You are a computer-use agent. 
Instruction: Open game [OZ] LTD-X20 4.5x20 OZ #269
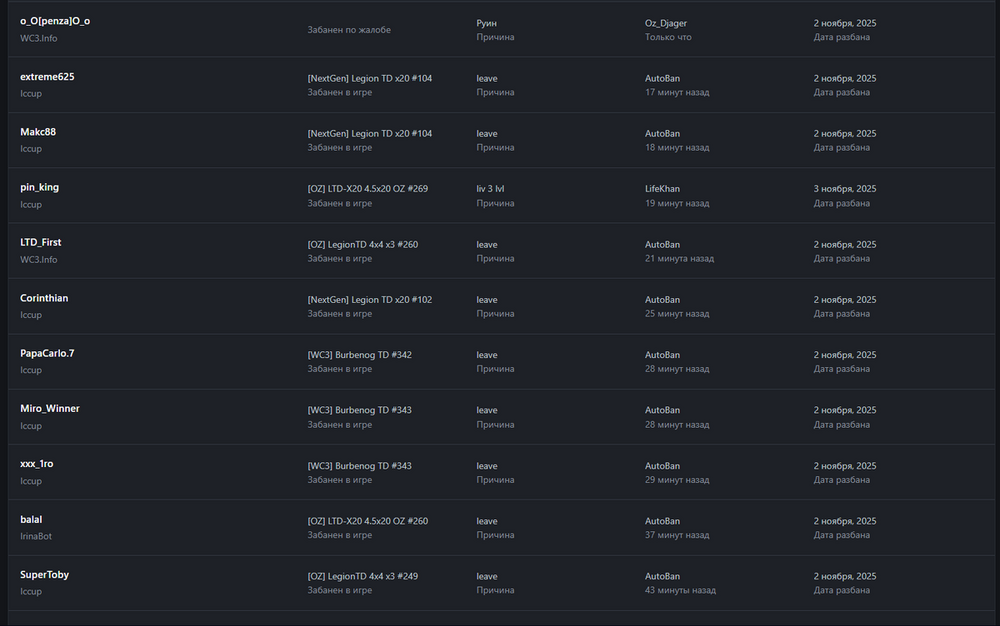coord(367,189)
